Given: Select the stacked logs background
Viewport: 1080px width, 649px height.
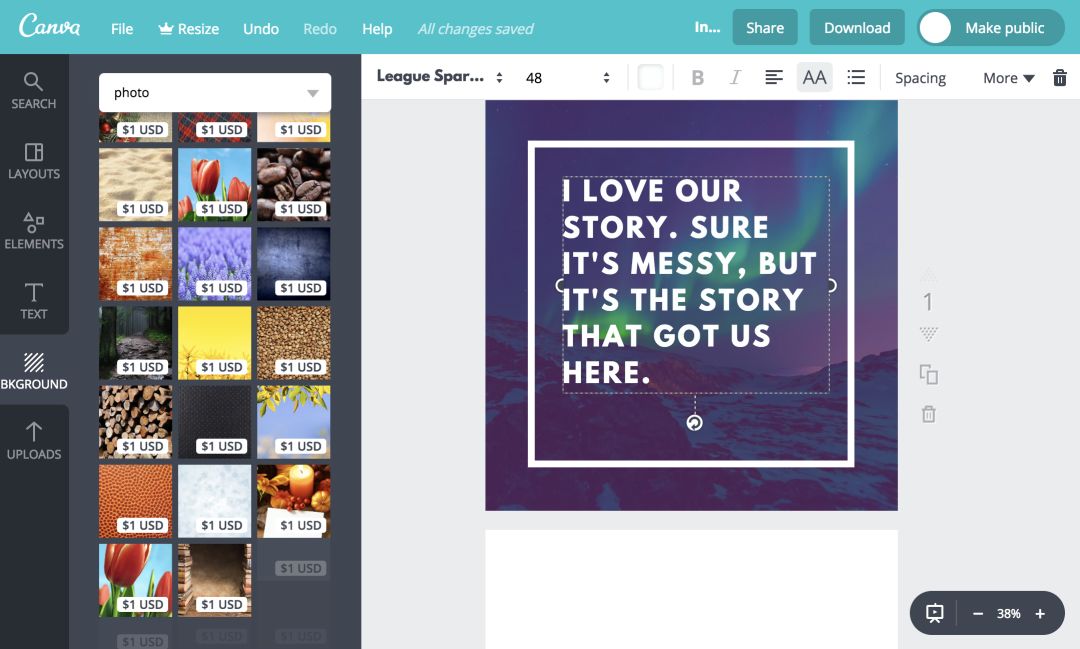Looking at the screenshot, I should [136, 422].
